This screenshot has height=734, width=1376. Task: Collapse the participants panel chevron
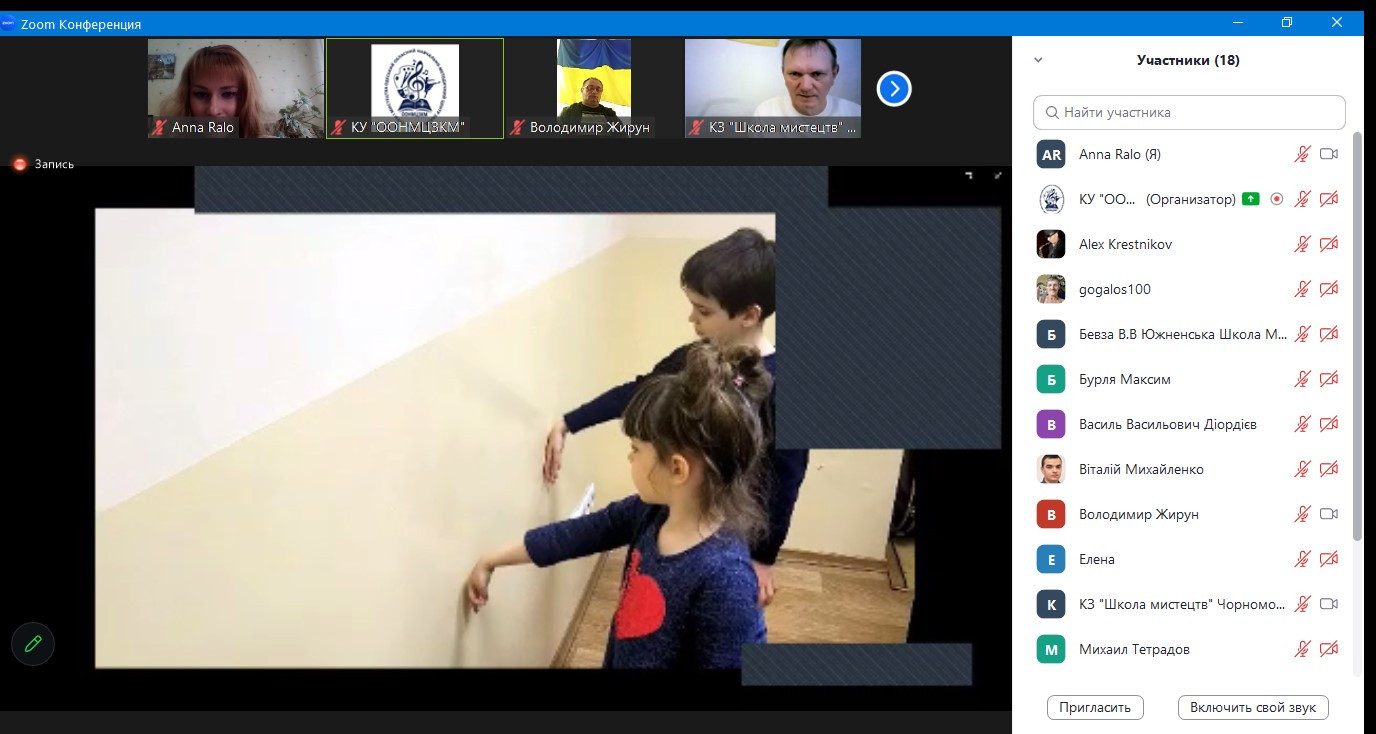click(x=1038, y=60)
